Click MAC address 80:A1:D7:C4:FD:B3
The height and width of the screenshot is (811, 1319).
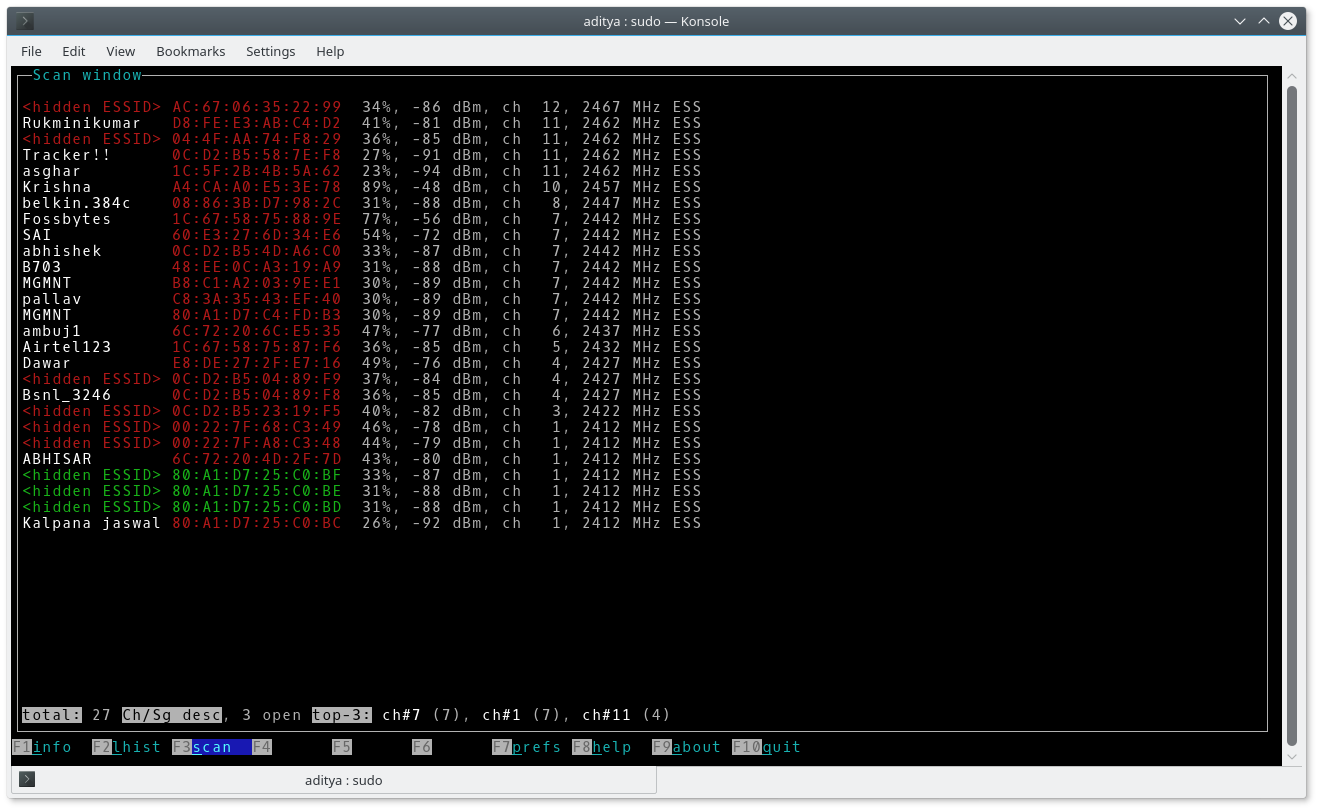tap(257, 315)
